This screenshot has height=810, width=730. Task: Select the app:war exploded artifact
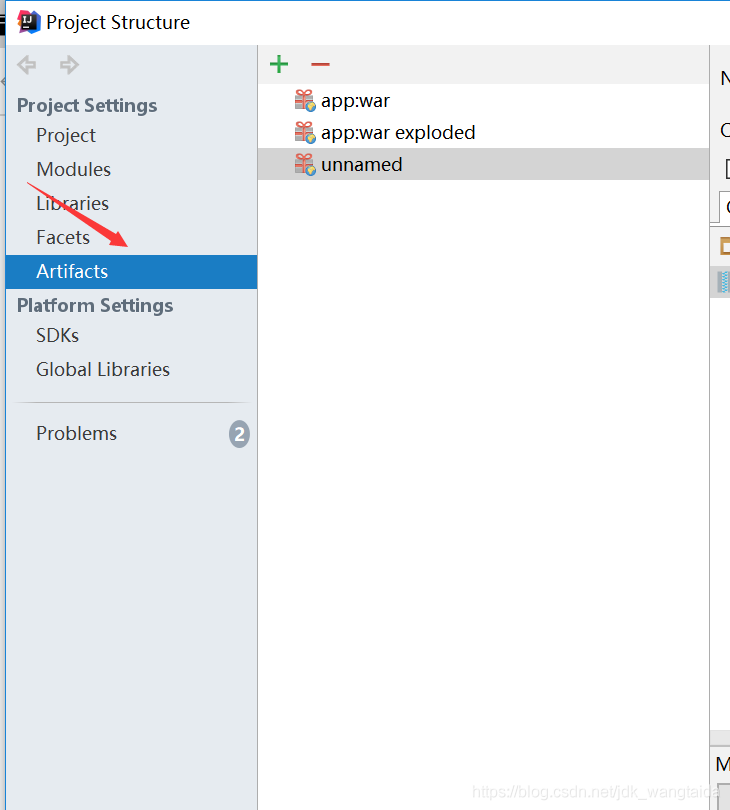(x=398, y=132)
